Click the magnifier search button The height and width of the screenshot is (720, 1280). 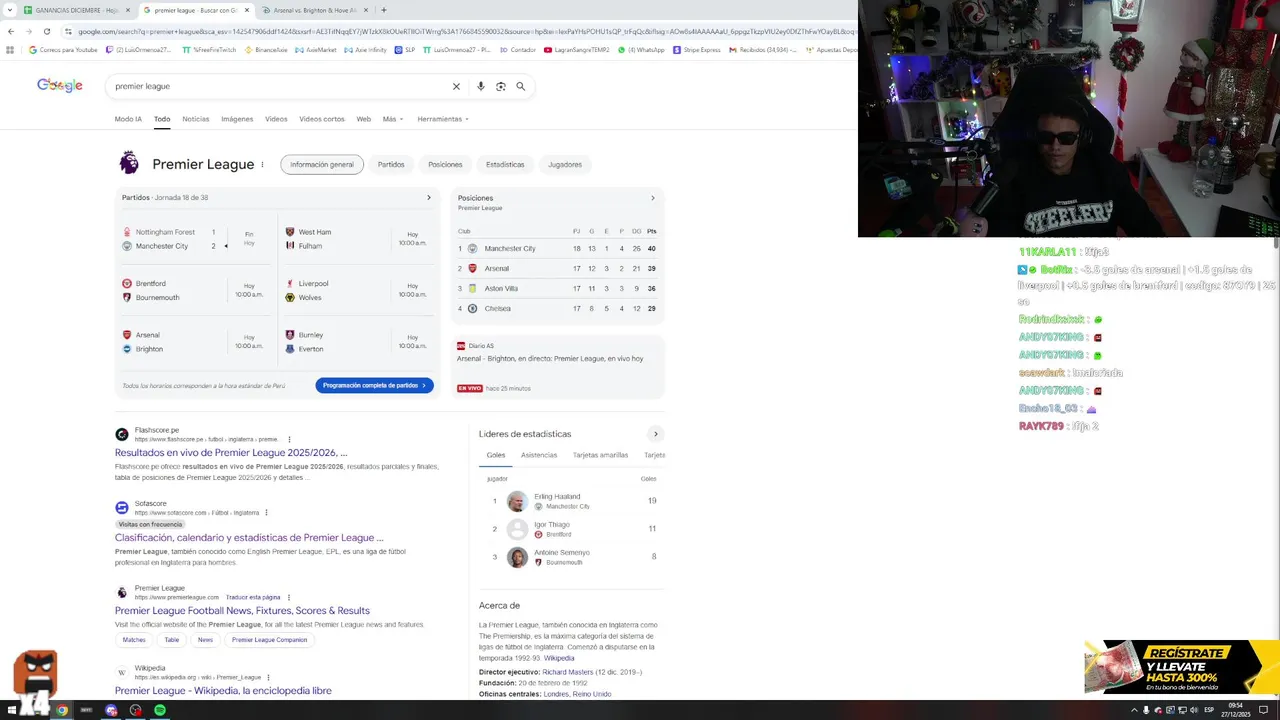pyautogui.click(x=521, y=86)
